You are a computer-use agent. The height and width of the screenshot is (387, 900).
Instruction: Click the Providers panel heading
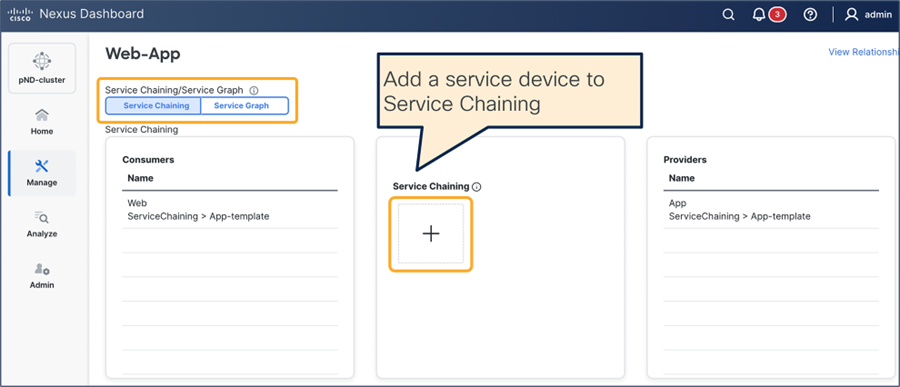click(685, 160)
